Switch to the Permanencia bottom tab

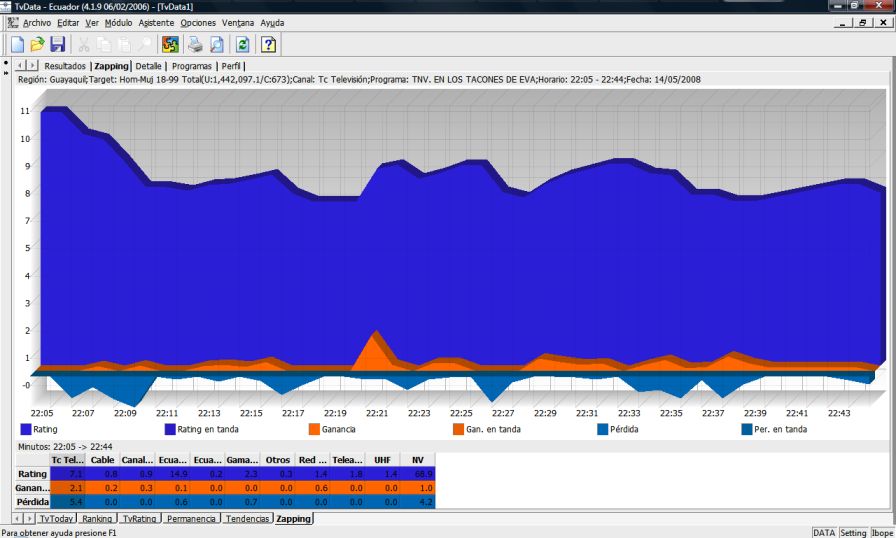191,519
